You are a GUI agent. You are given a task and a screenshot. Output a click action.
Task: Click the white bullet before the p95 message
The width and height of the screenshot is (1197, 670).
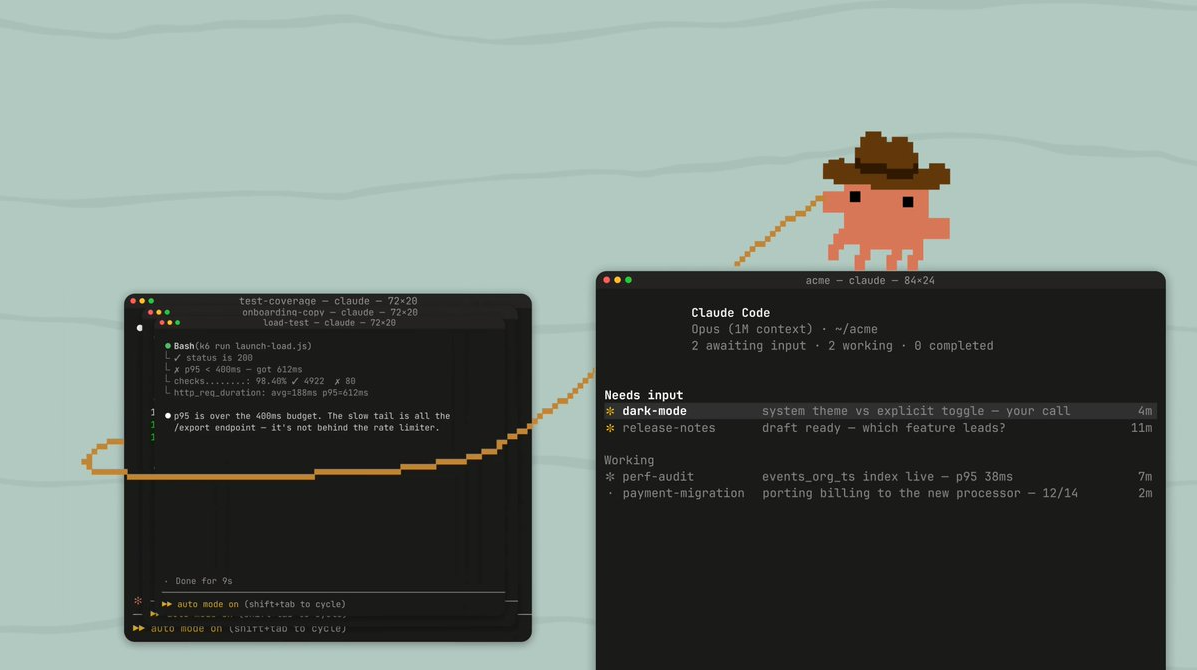168,416
